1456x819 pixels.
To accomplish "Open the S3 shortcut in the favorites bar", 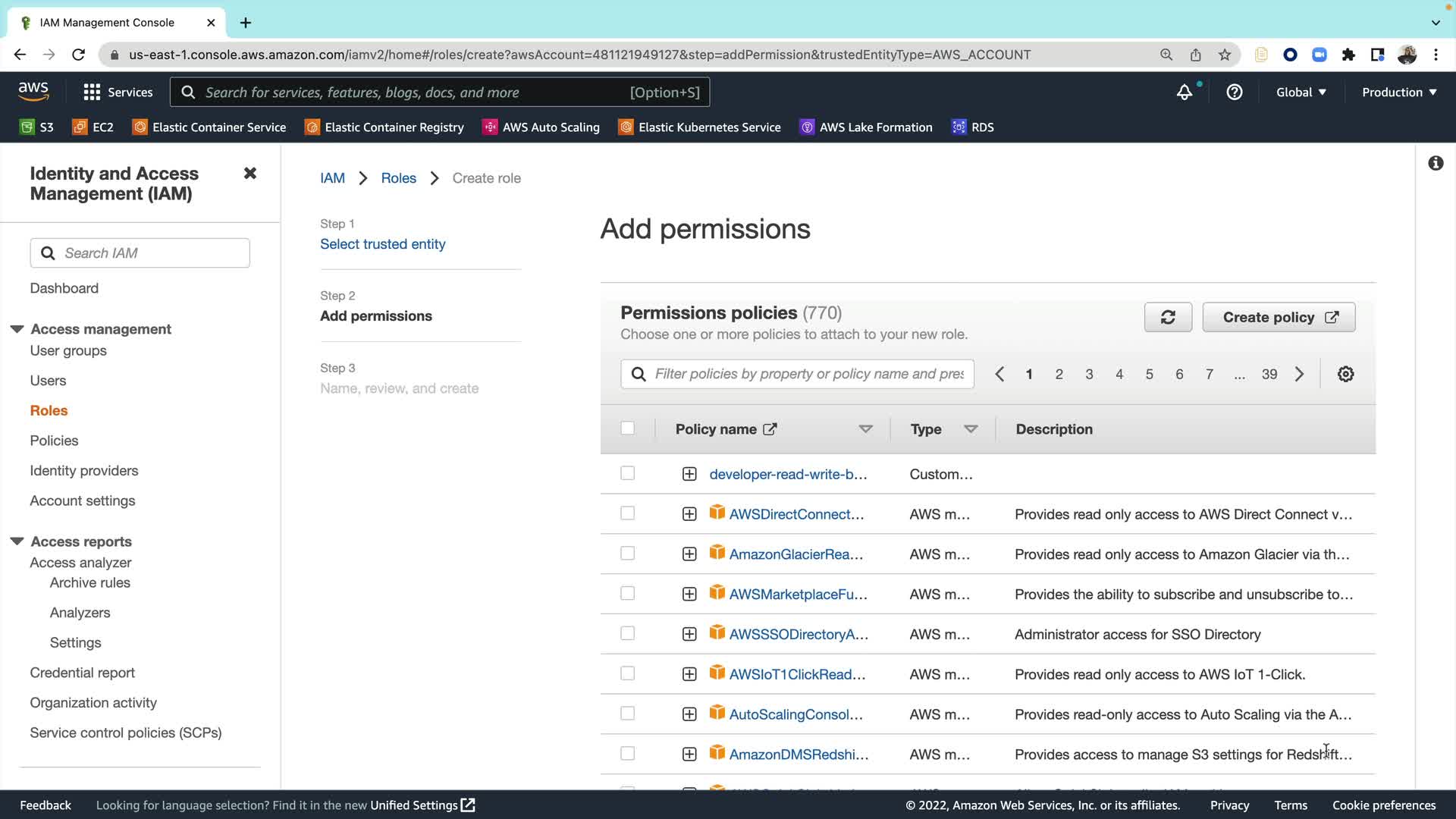I will point(36,127).
